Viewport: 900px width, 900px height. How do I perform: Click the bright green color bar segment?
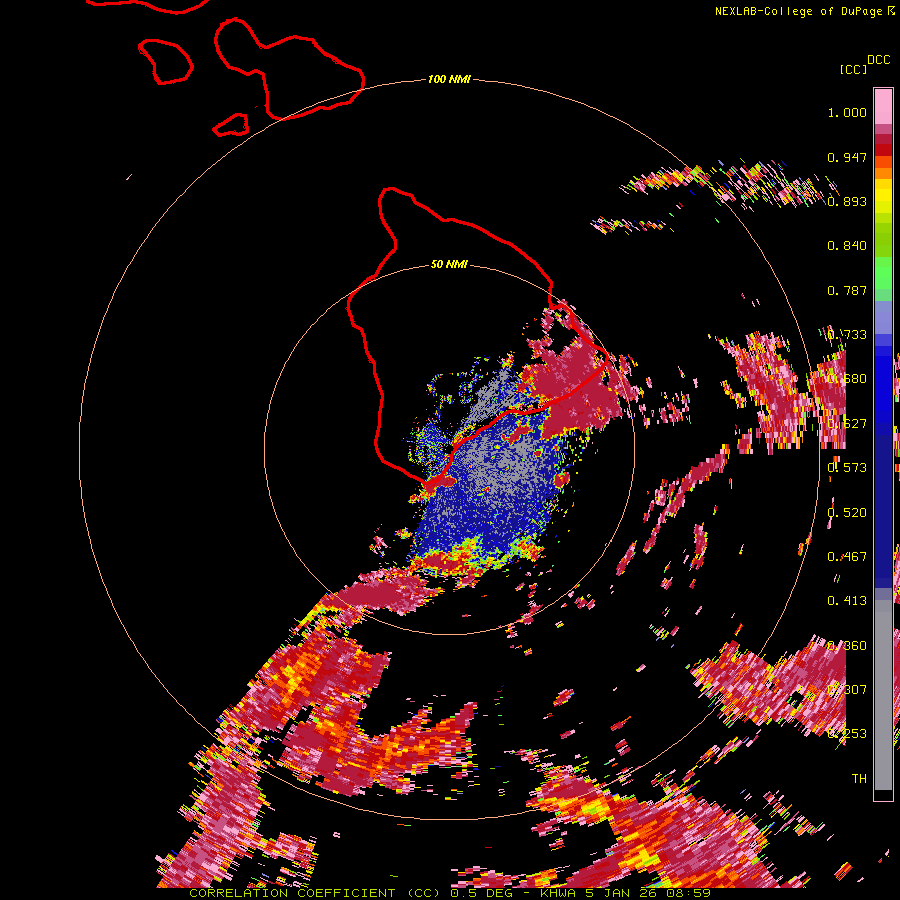point(883,273)
